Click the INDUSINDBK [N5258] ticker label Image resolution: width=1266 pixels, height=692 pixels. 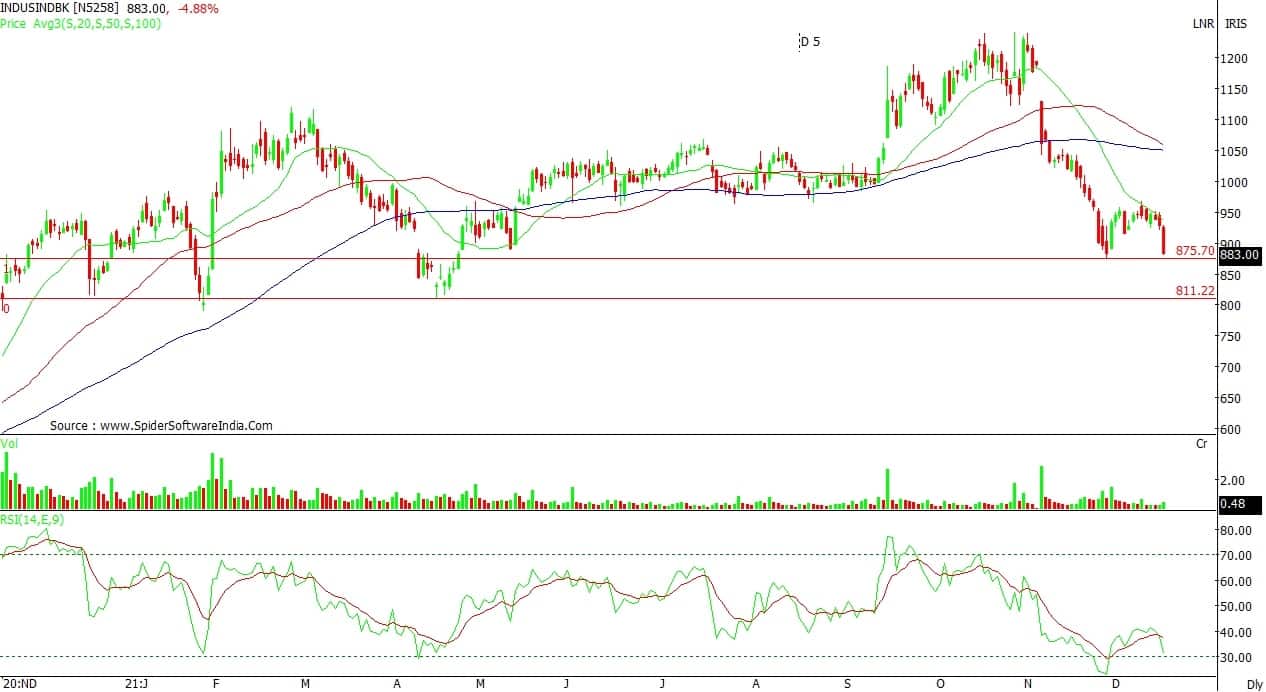click(x=60, y=9)
